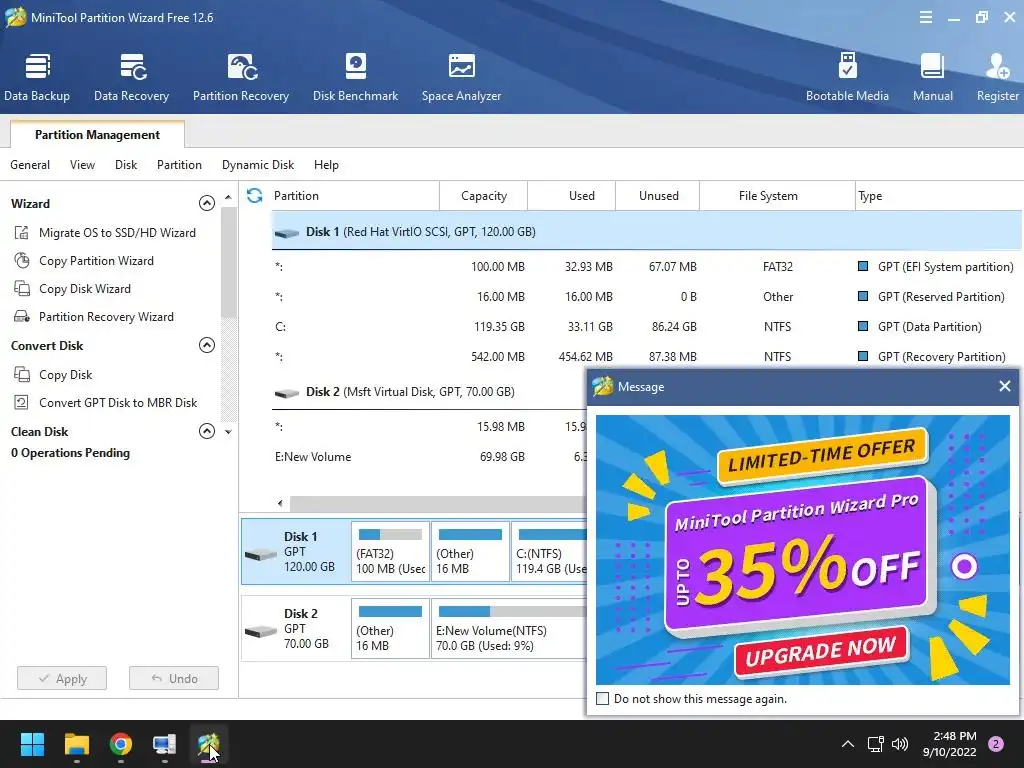Open the network icon in the system tray

[x=875, y=744]
